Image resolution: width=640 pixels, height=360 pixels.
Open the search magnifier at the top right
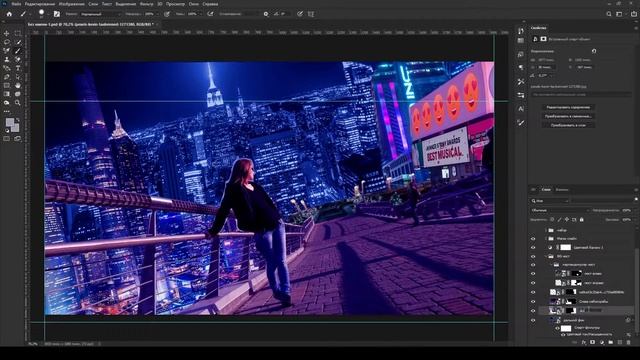click(x=609, y=14)
